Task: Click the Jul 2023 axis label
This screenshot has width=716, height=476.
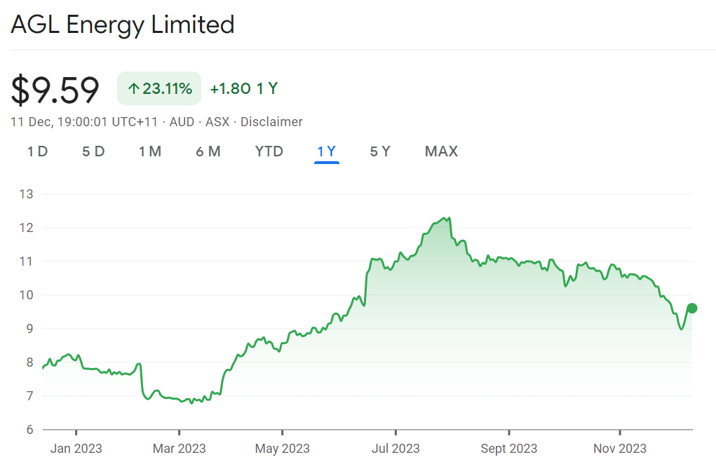Action: [x=395, y=449]
